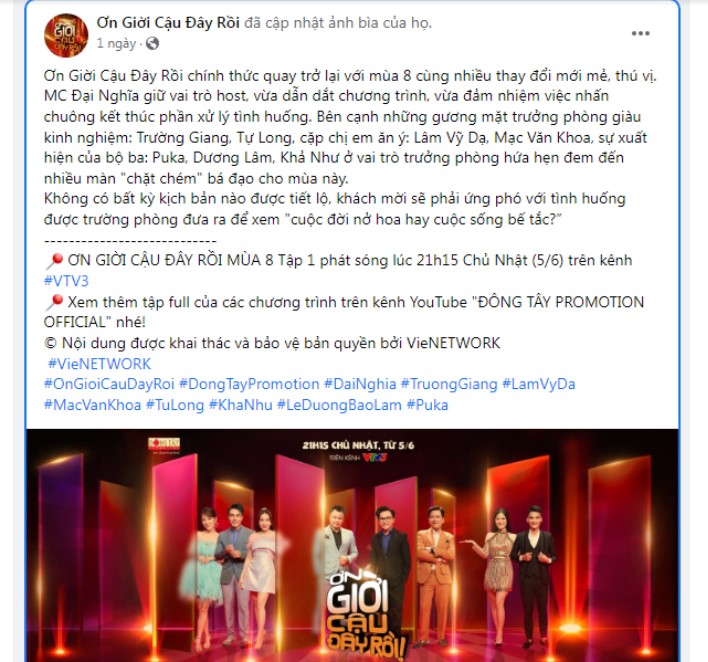Open the #Puka hashtag
This screenshot has width=708, height=662.
(x=427, y=405)
